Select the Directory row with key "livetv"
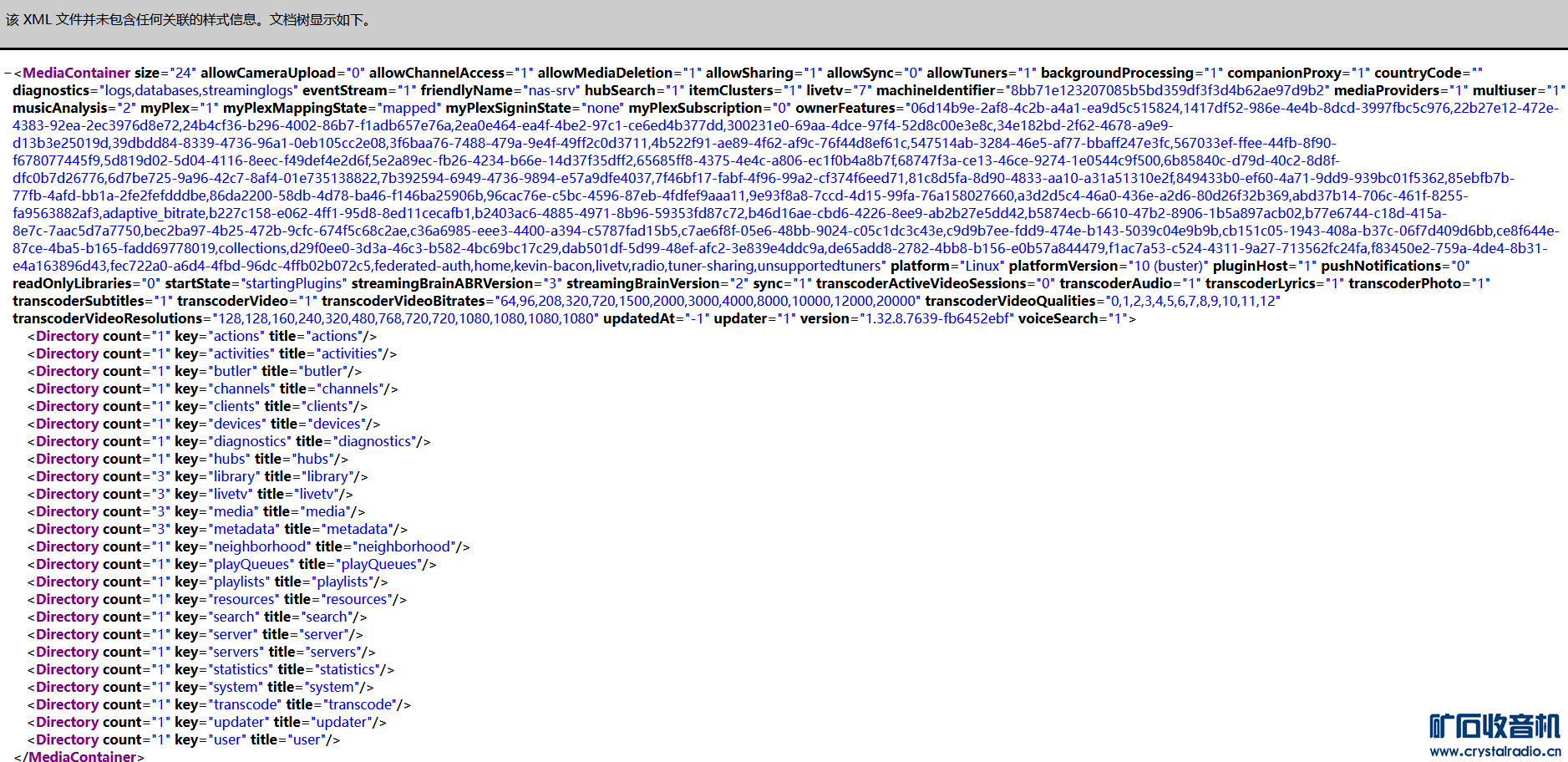Screen dimensions: 1568x762 click(190, 495)
